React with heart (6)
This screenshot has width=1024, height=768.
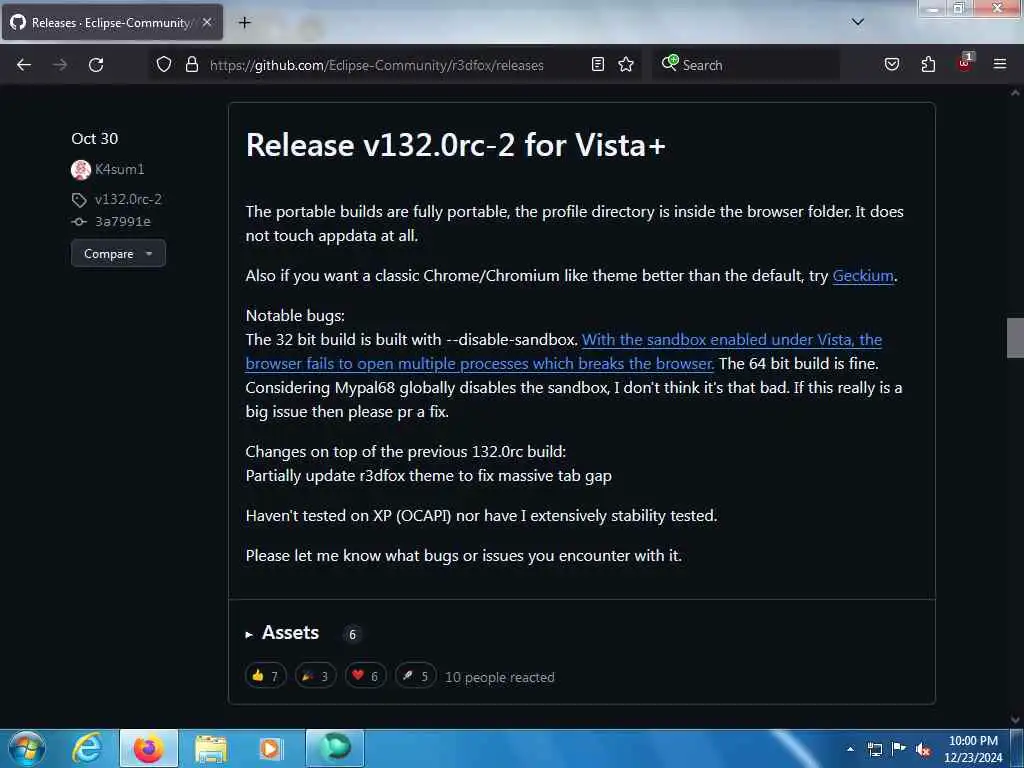[366, 676]
